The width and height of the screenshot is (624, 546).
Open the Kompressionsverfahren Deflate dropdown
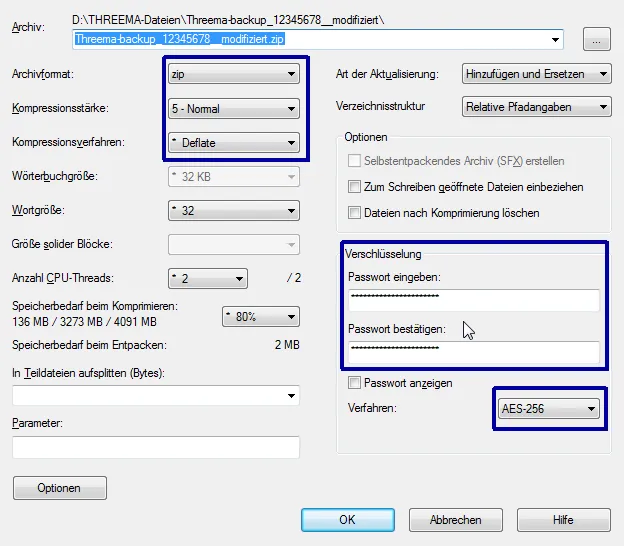(233, 142)
